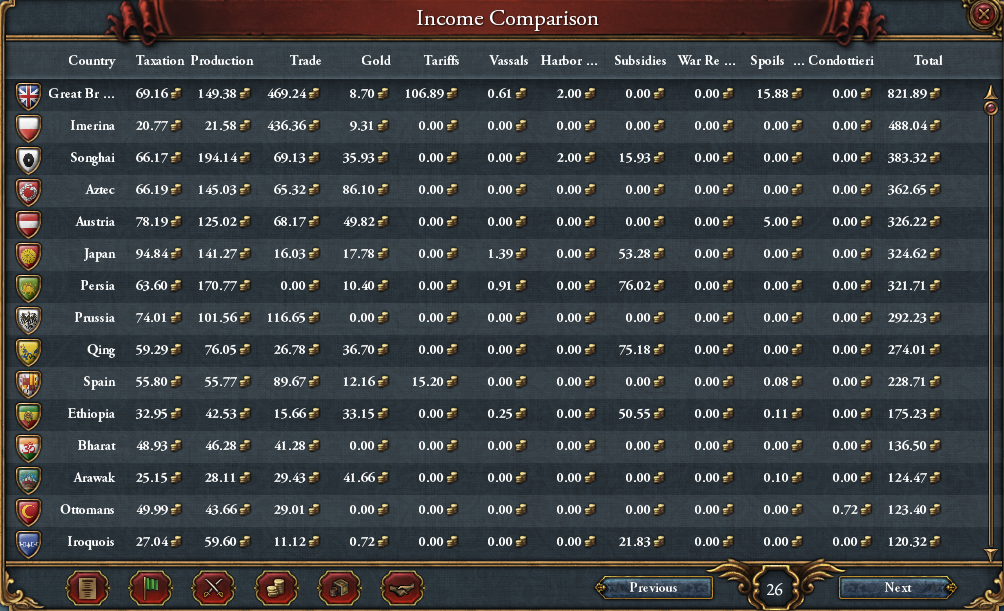Select the Prussia country name
Viewport: 1004px width, 611px height.
(94, 318)
